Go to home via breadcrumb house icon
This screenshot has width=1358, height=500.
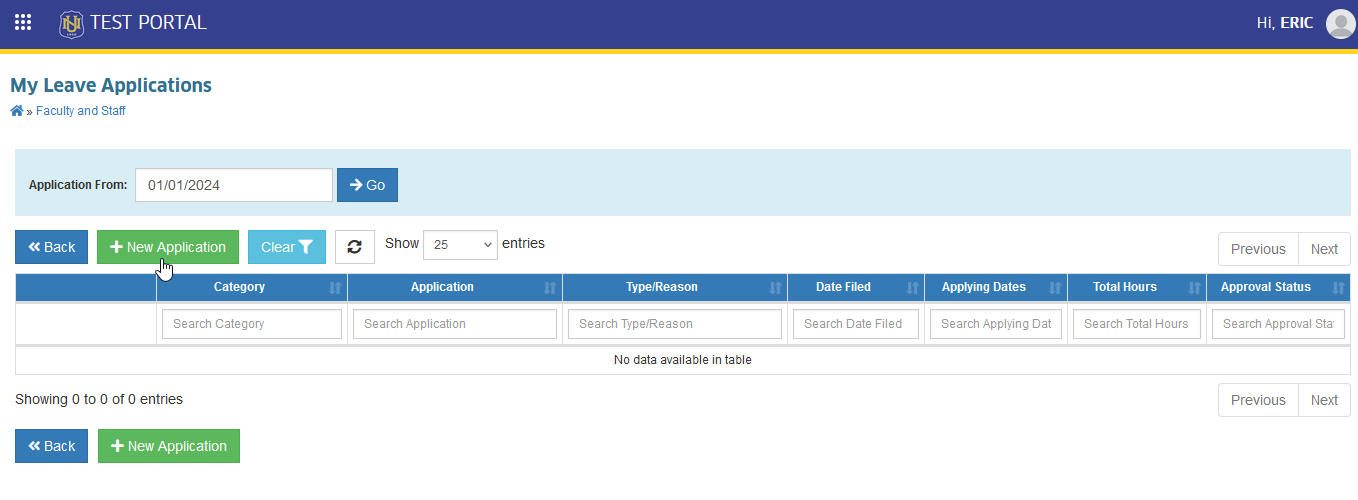click(17, 111)
